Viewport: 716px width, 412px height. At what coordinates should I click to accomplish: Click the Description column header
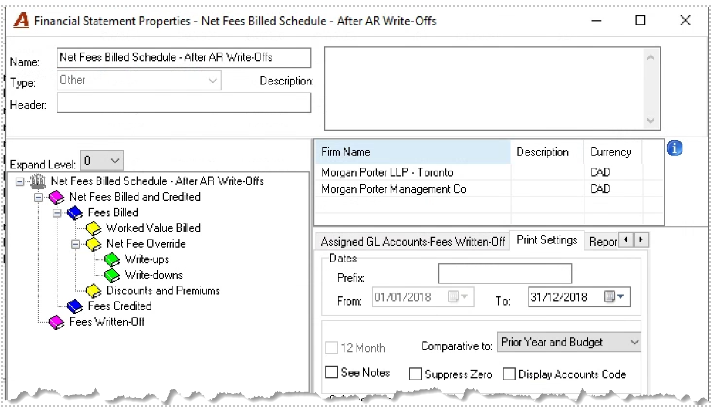click(x=547, y=152)
